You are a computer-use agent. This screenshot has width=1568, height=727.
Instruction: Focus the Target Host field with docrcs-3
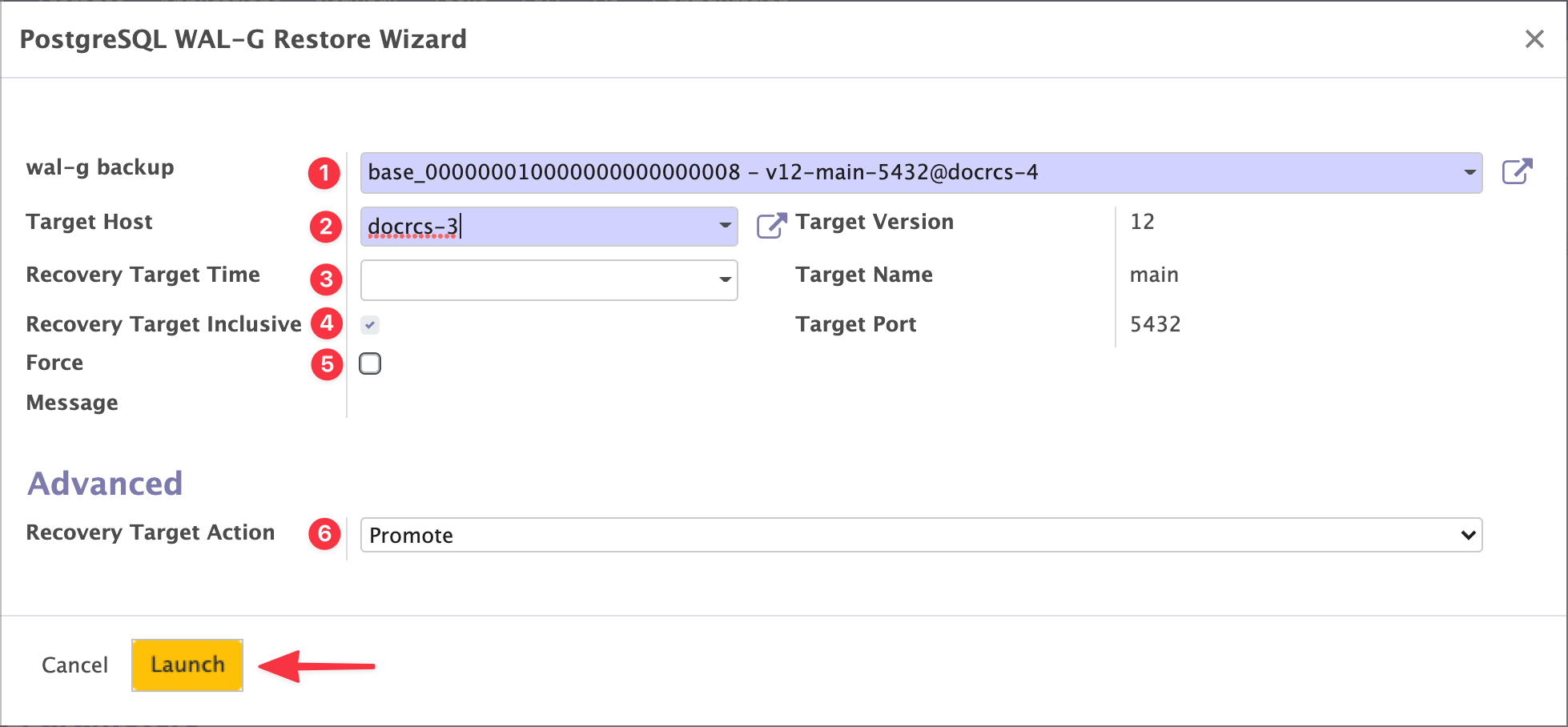(x=537, y=227)
